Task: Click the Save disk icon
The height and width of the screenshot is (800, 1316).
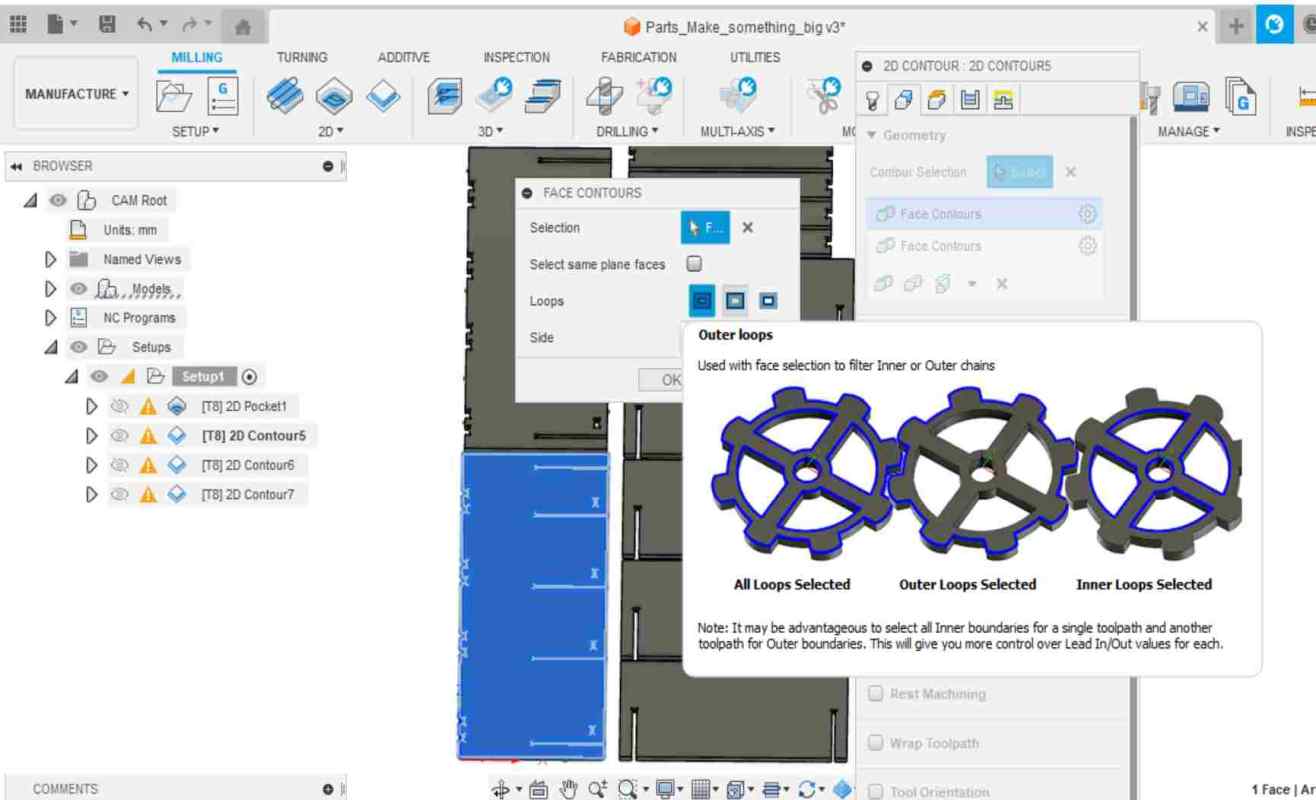Action: click(107, 25)
